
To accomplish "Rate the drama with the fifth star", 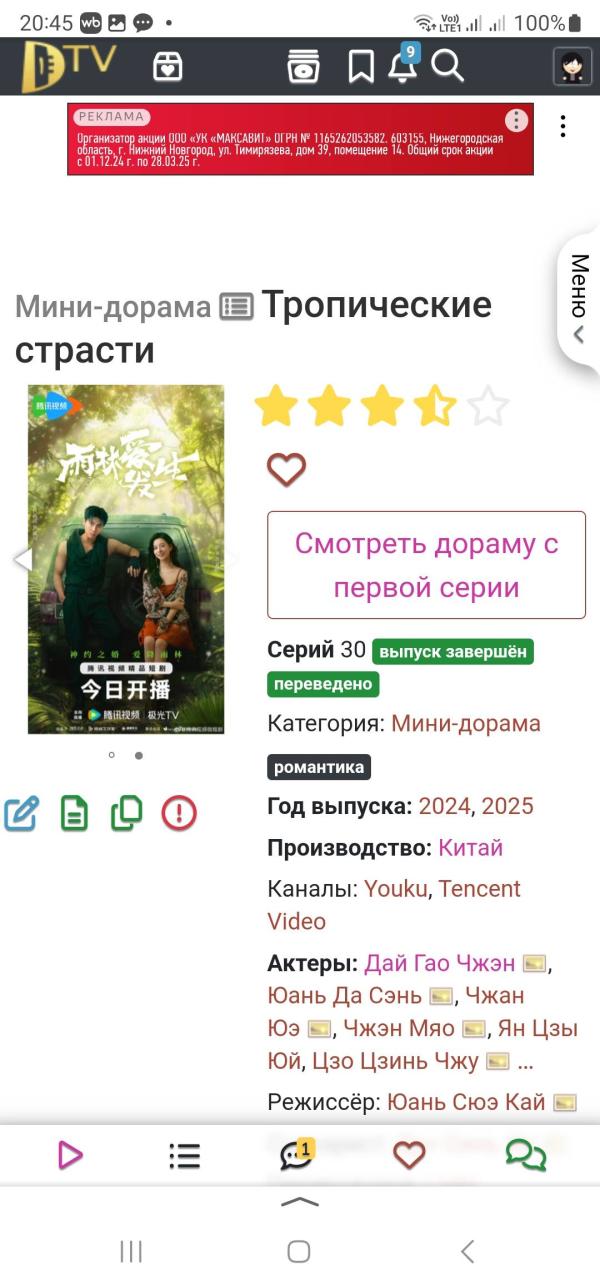I will 488,407.
